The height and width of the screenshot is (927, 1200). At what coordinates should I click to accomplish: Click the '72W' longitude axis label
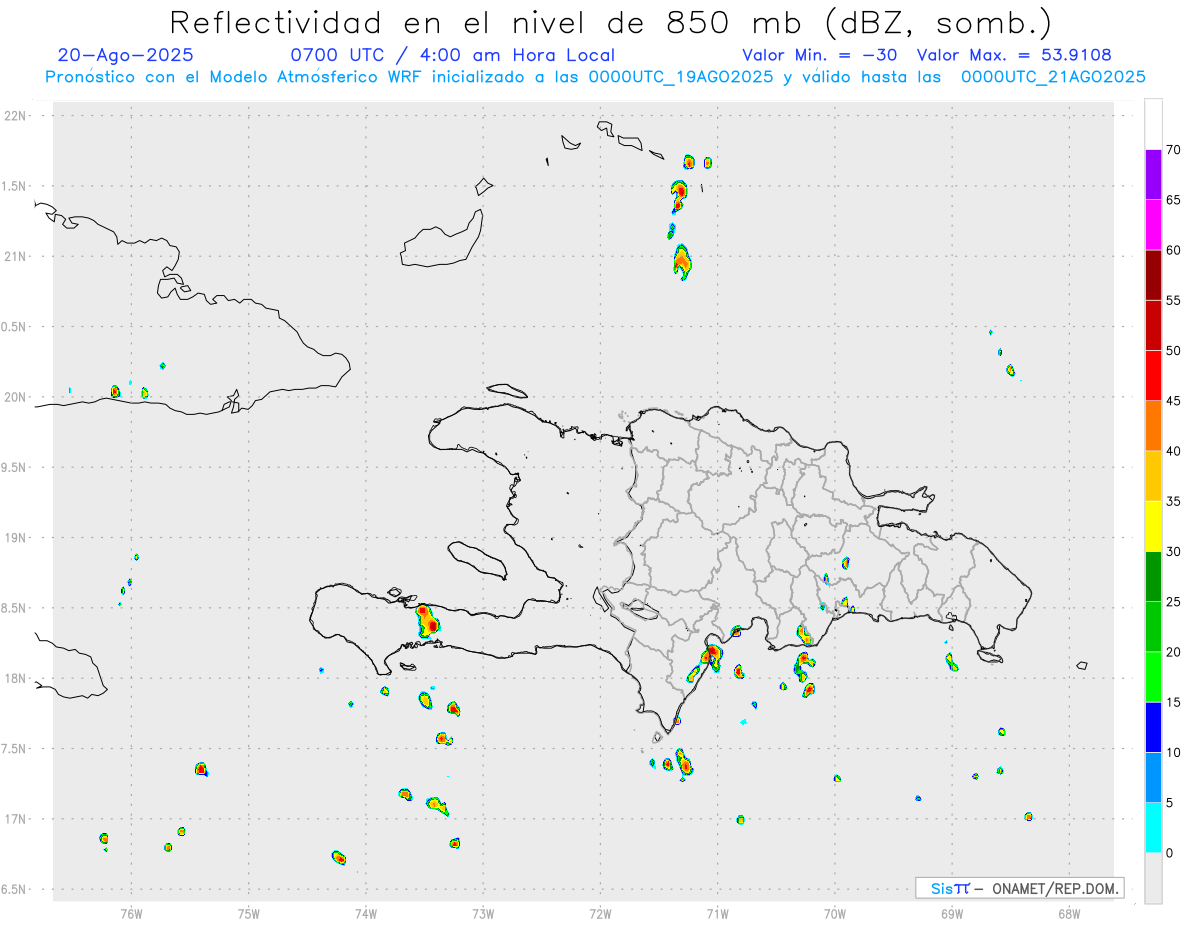(600, 914)
